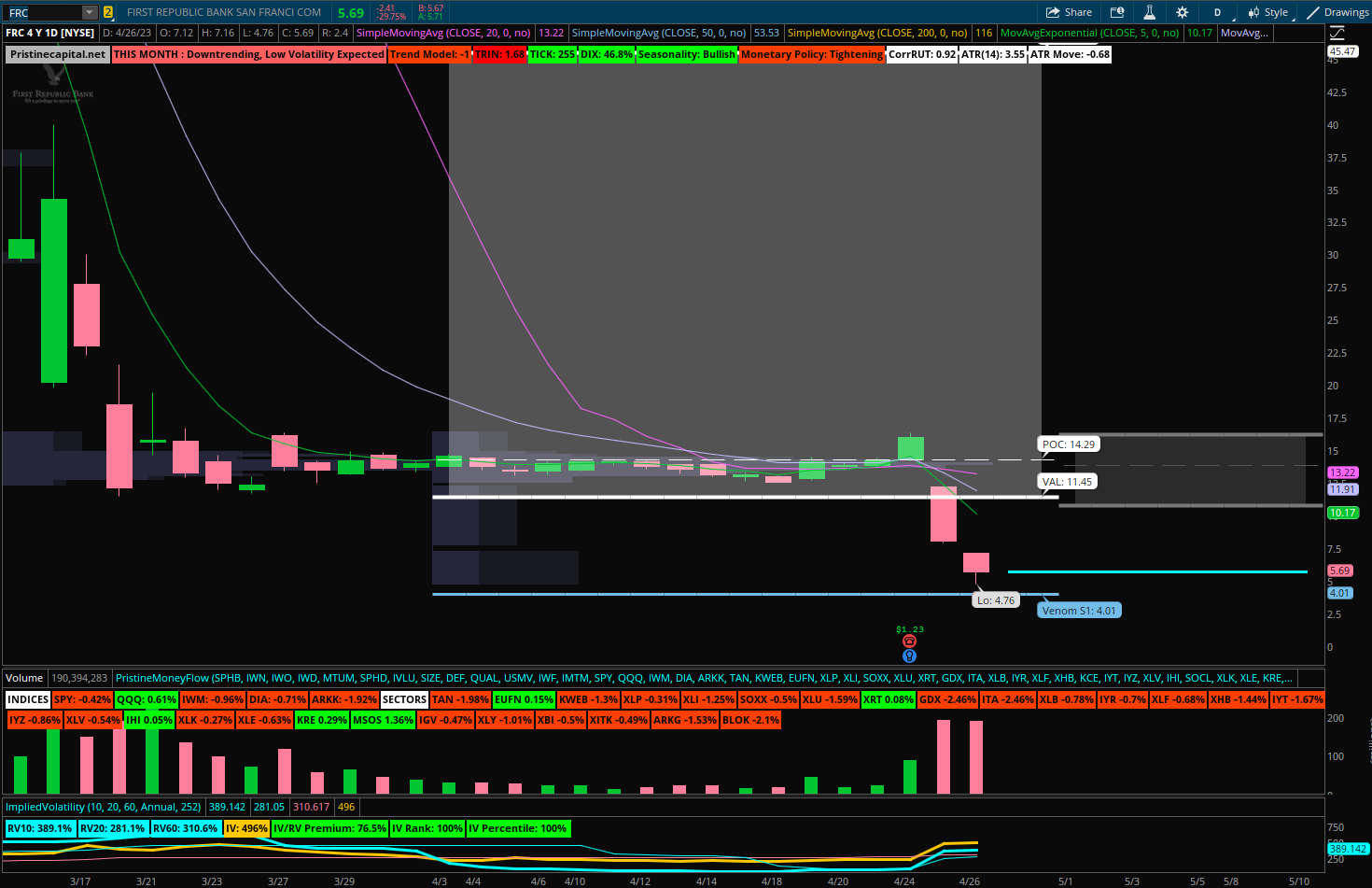This screenshot has height=888, width=1372.
Task: Click the Trend Model: -1 label
Action: (x=429, y=54)
